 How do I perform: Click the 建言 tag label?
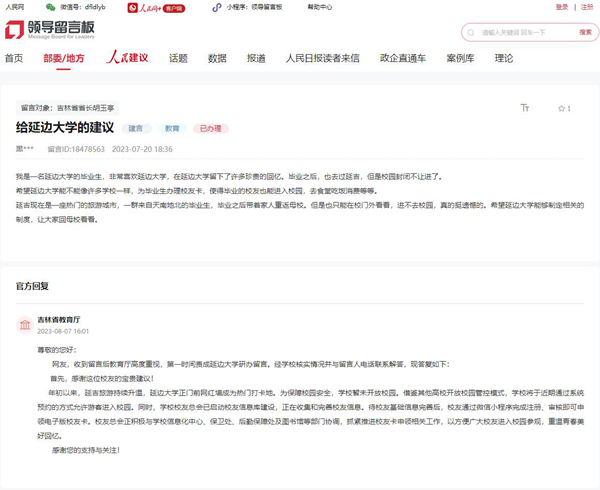pos(135,129)
